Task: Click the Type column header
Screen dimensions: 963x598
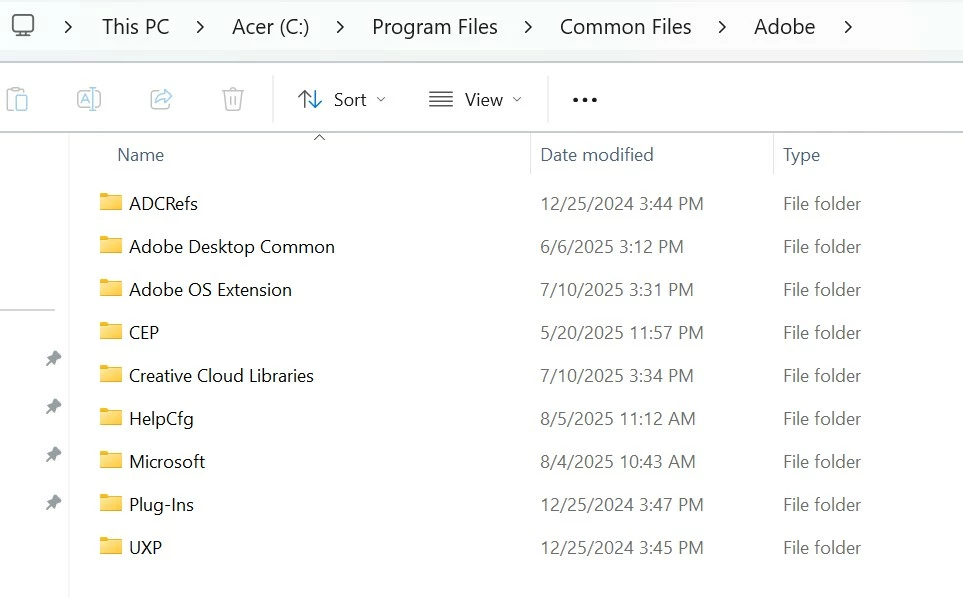Action: tap(801, 155)
